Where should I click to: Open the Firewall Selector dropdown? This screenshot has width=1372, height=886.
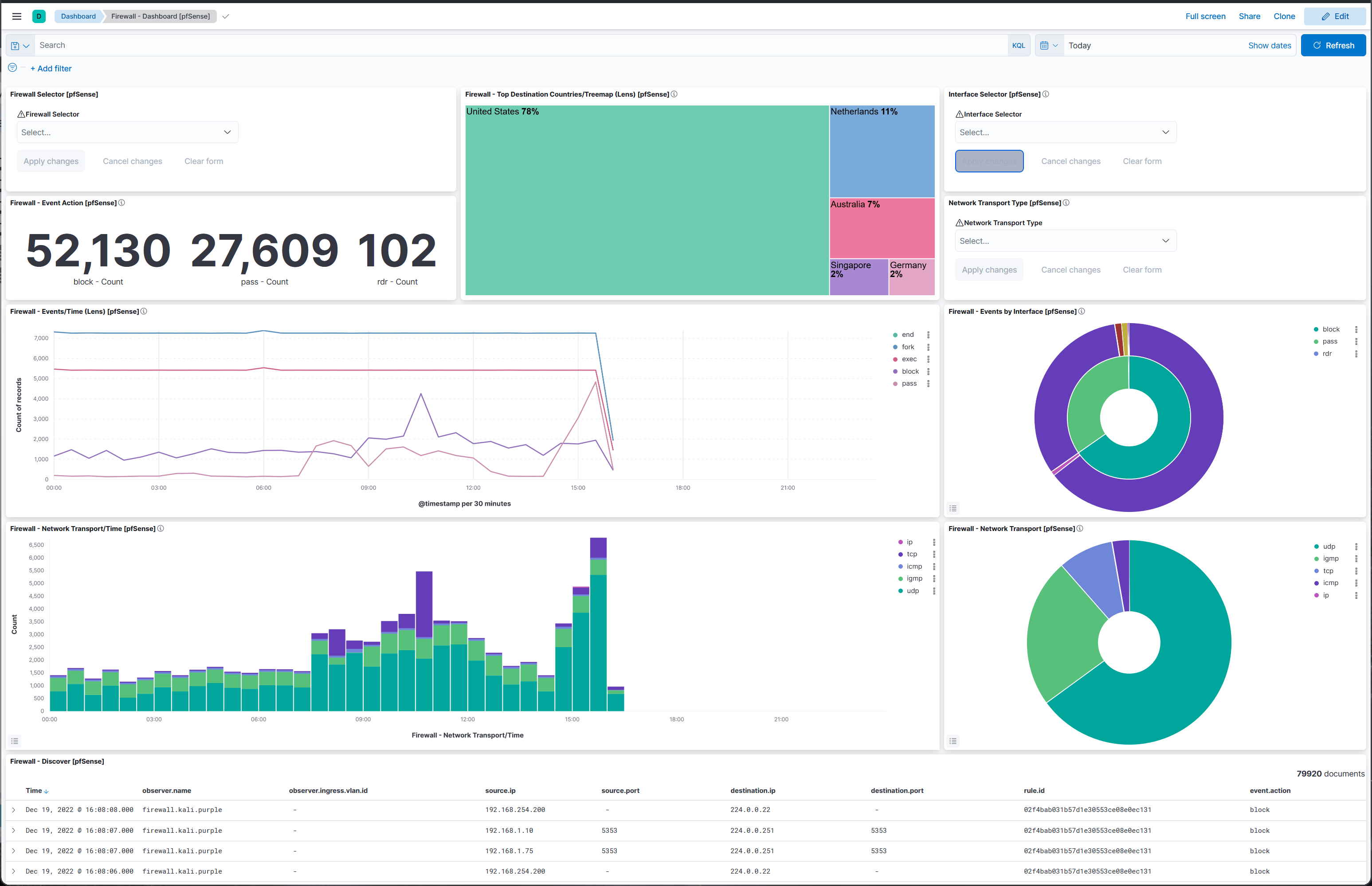[127, 133]
